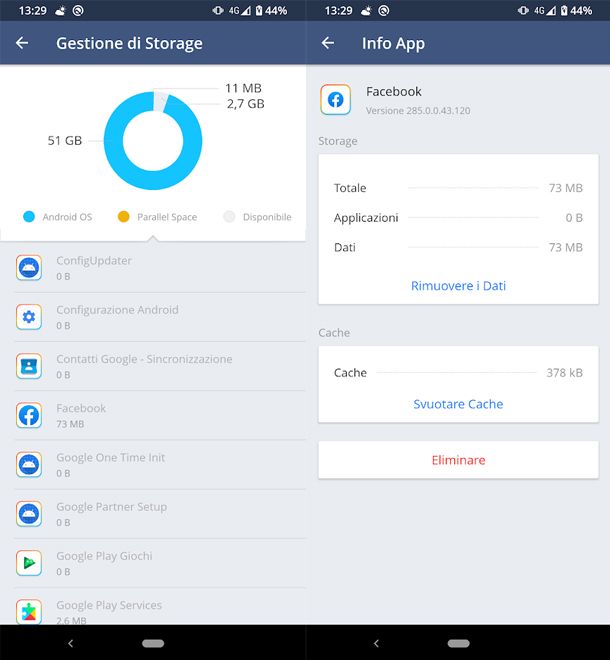Click Rimuovere i Dati link

point(458,286)
